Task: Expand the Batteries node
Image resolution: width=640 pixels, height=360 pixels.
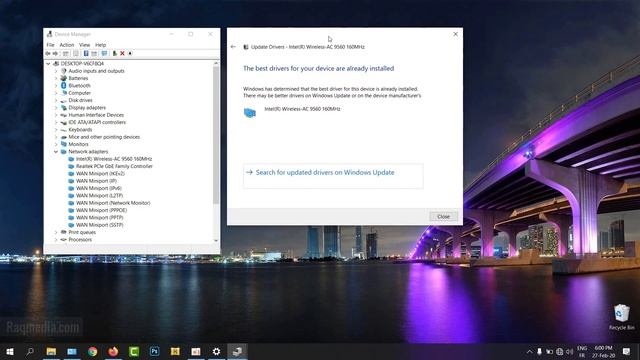Action: pos(56,78)
